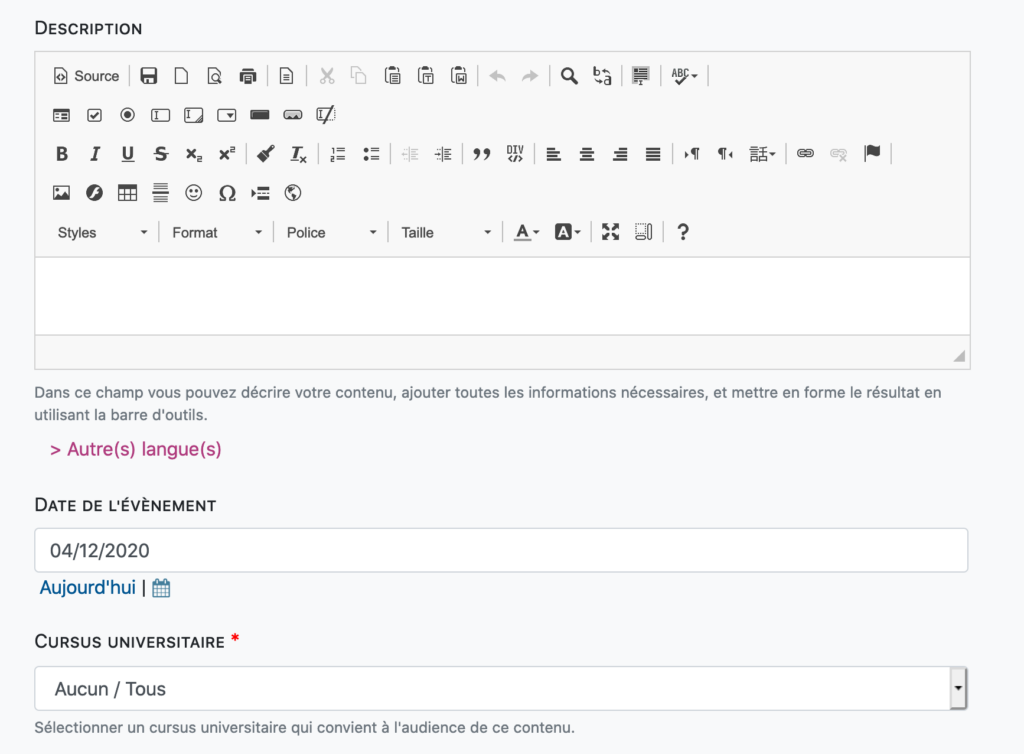This screenshot has height=754, width=1024.
Task: Toggle Bold formatting
Action: coord(61,154)
